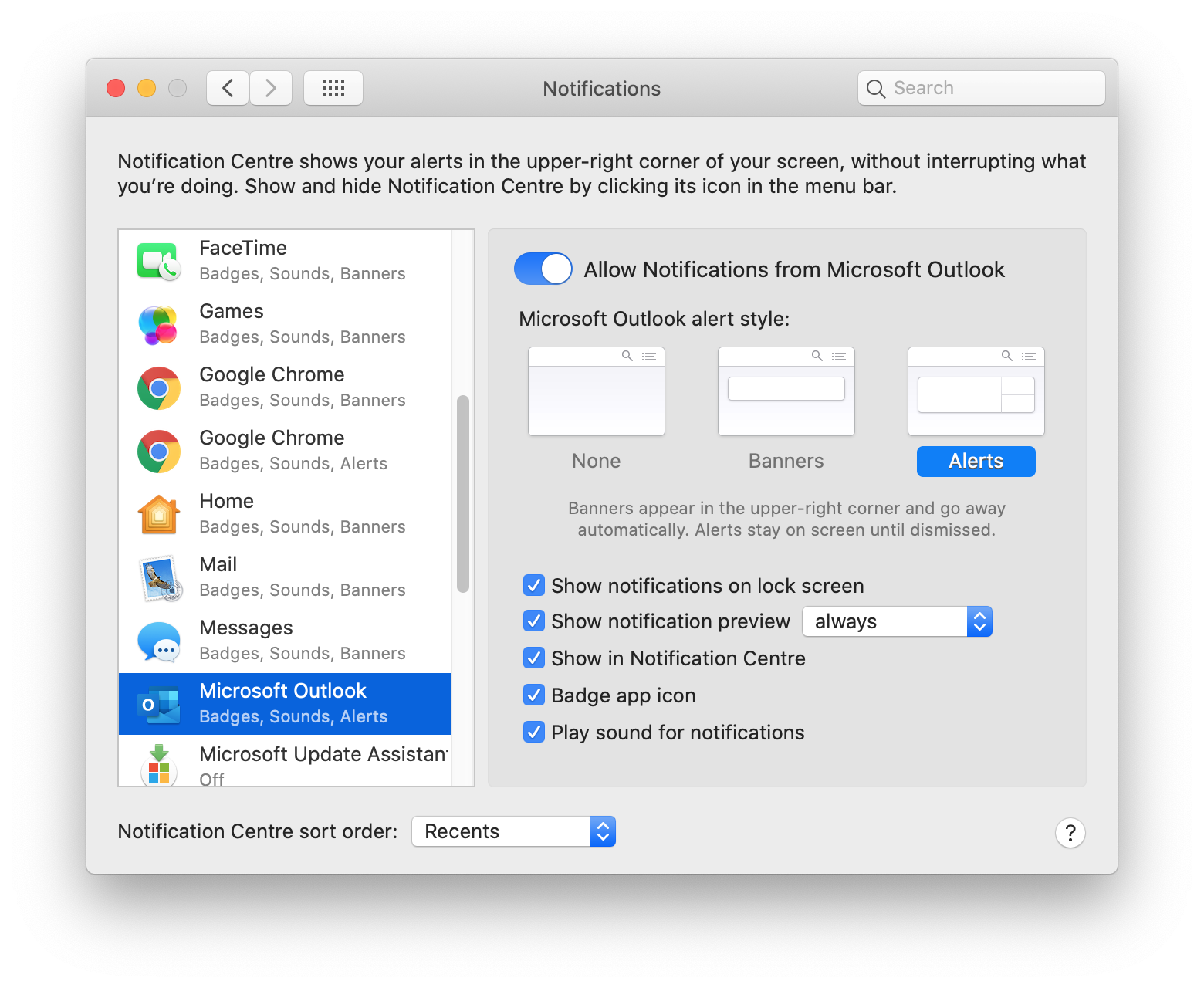Click the Home app icon
The image size is (1204, 988).
point(159,514)
